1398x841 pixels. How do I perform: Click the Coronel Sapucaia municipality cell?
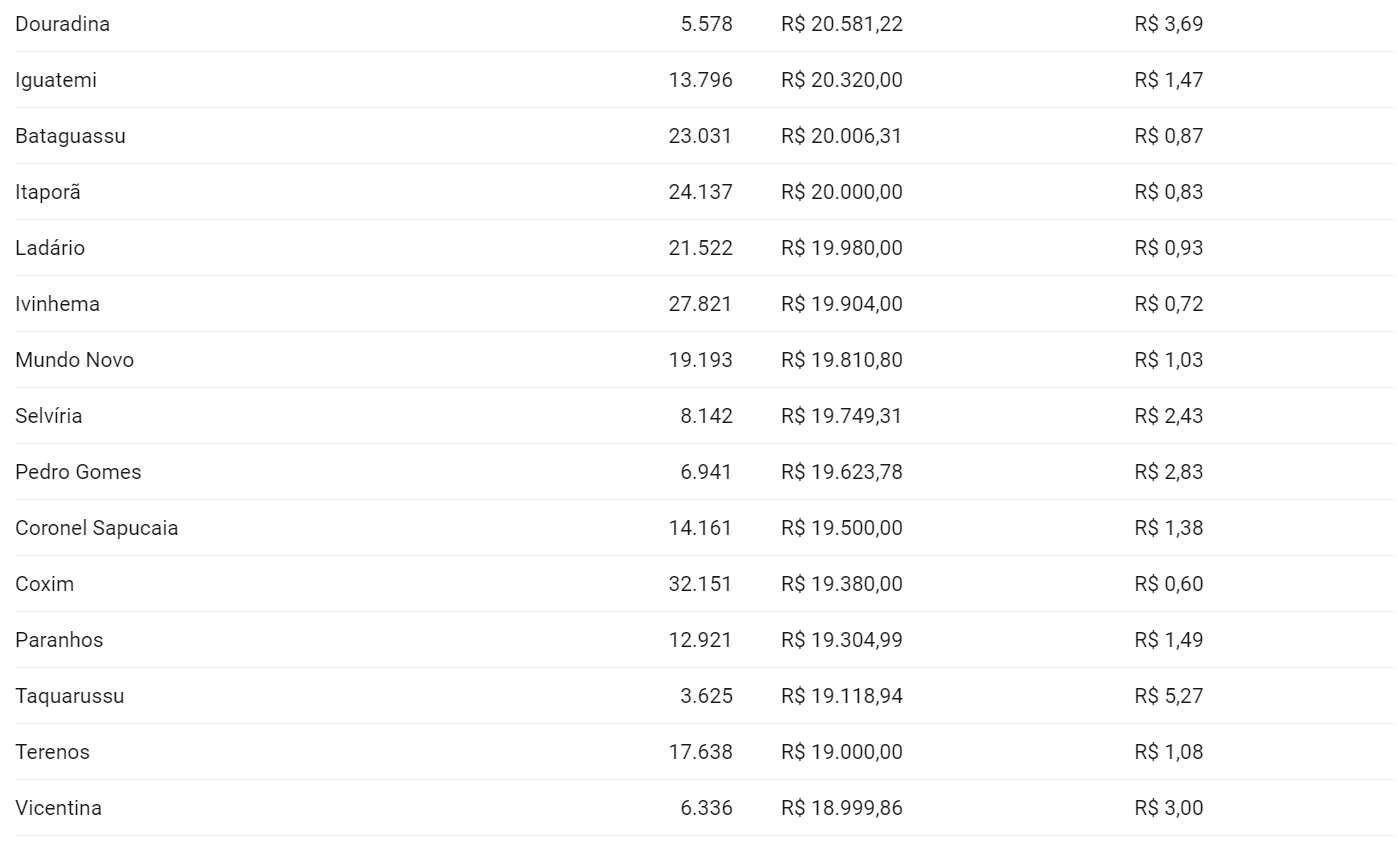click(97, 528)
